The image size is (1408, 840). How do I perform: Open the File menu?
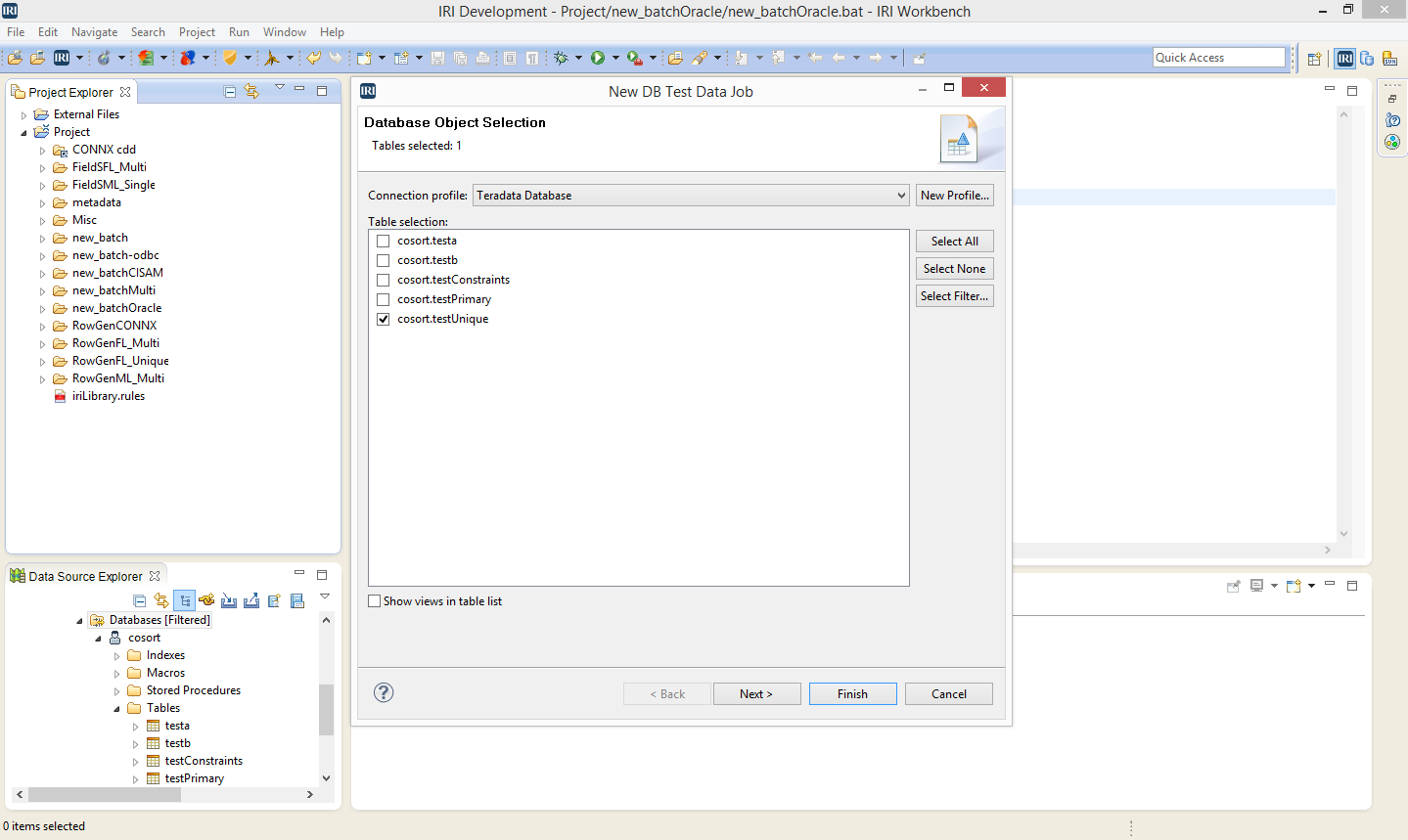[16, 32]
